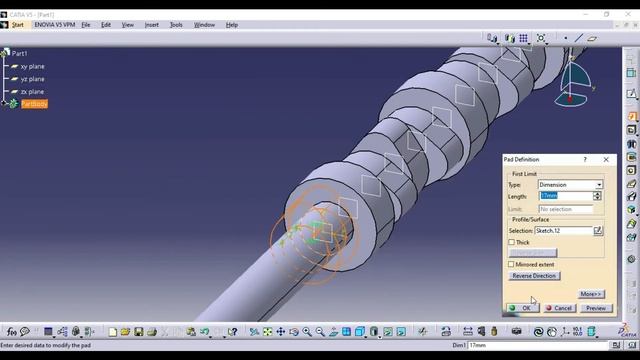Click the axis system icon in the bottom toolbar
This screenshot has width=640, height=360.
tap(565, 332)
